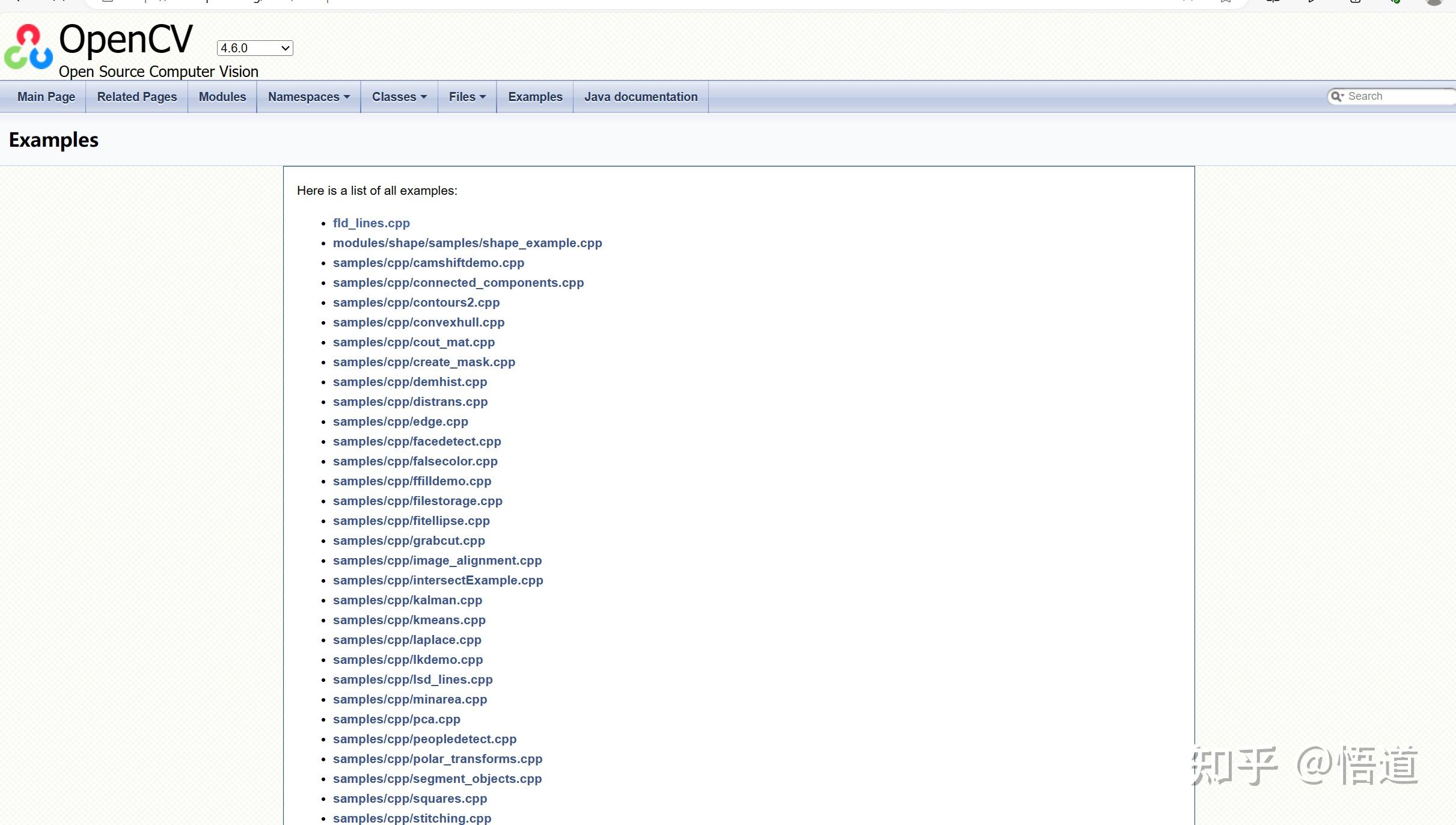Open samples/cpp/kalman.cpp example
Screen dimensions: 1456x825
point(407,600)
